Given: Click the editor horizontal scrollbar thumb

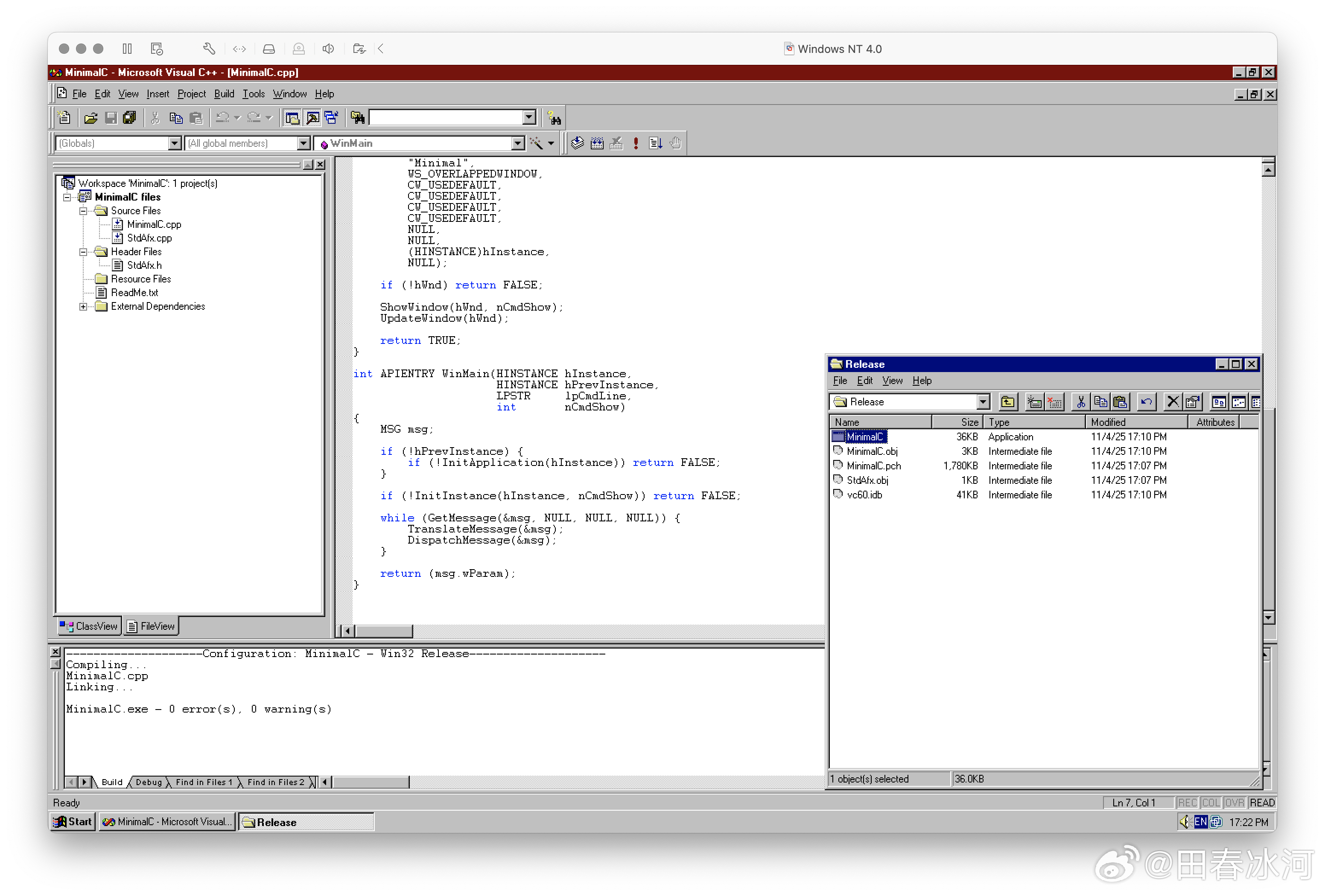Looking at the screenshot, I should coord(383,631).
